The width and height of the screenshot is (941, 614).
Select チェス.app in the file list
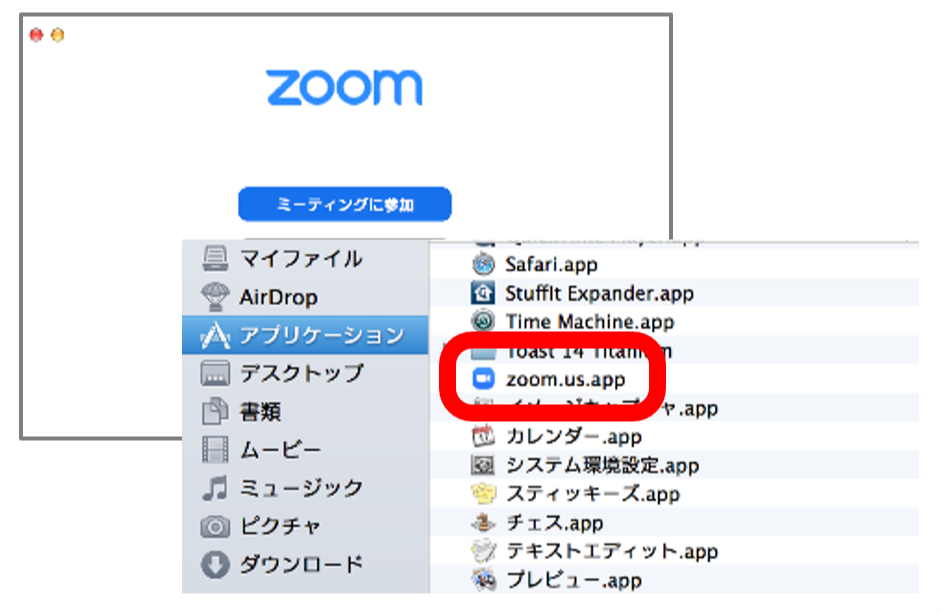[x=675, y=523]
